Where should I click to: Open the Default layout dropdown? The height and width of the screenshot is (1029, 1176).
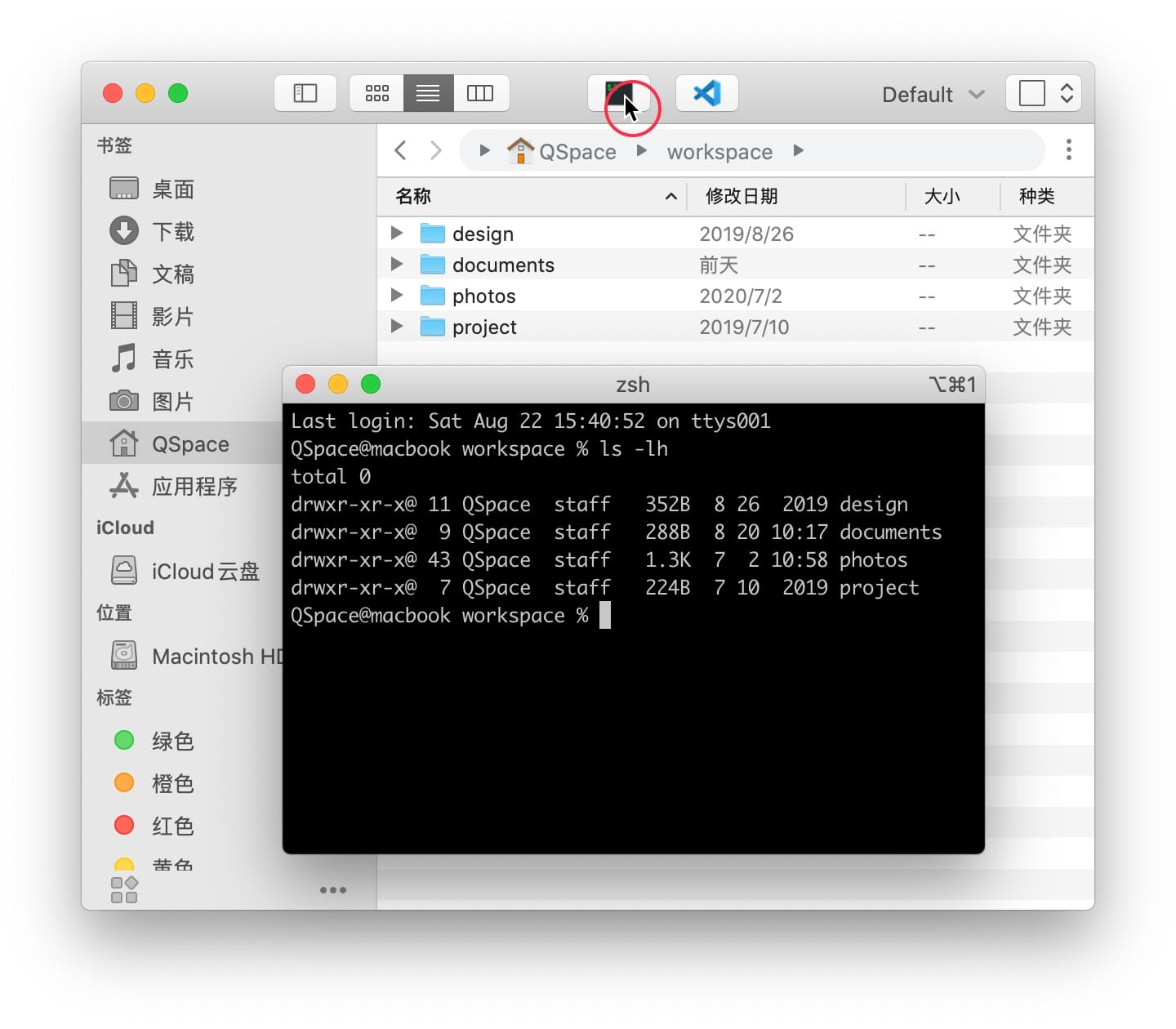pyautogui.click(x=931, y=94)
